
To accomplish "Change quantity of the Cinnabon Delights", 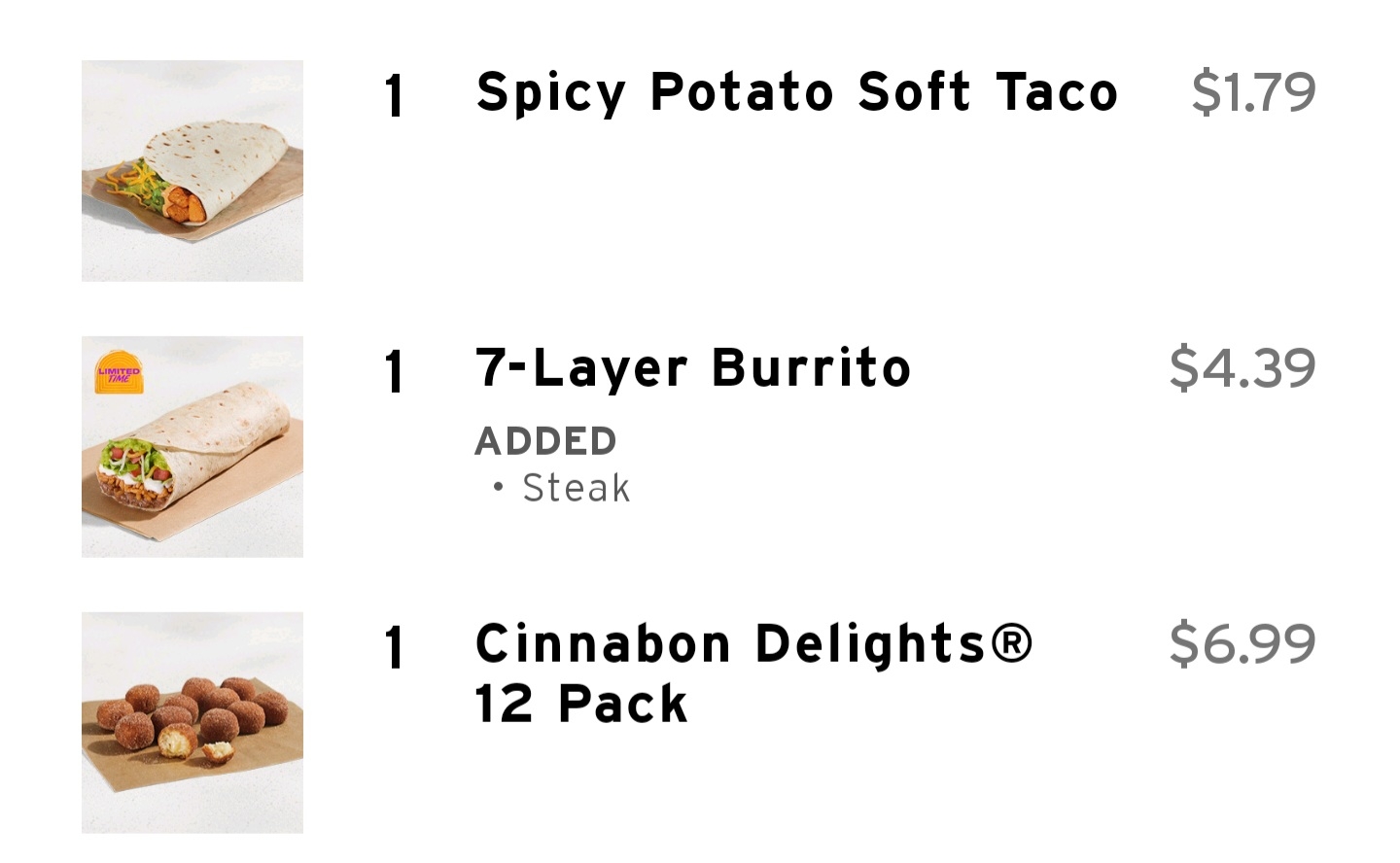I will click(x=394, y=647).
